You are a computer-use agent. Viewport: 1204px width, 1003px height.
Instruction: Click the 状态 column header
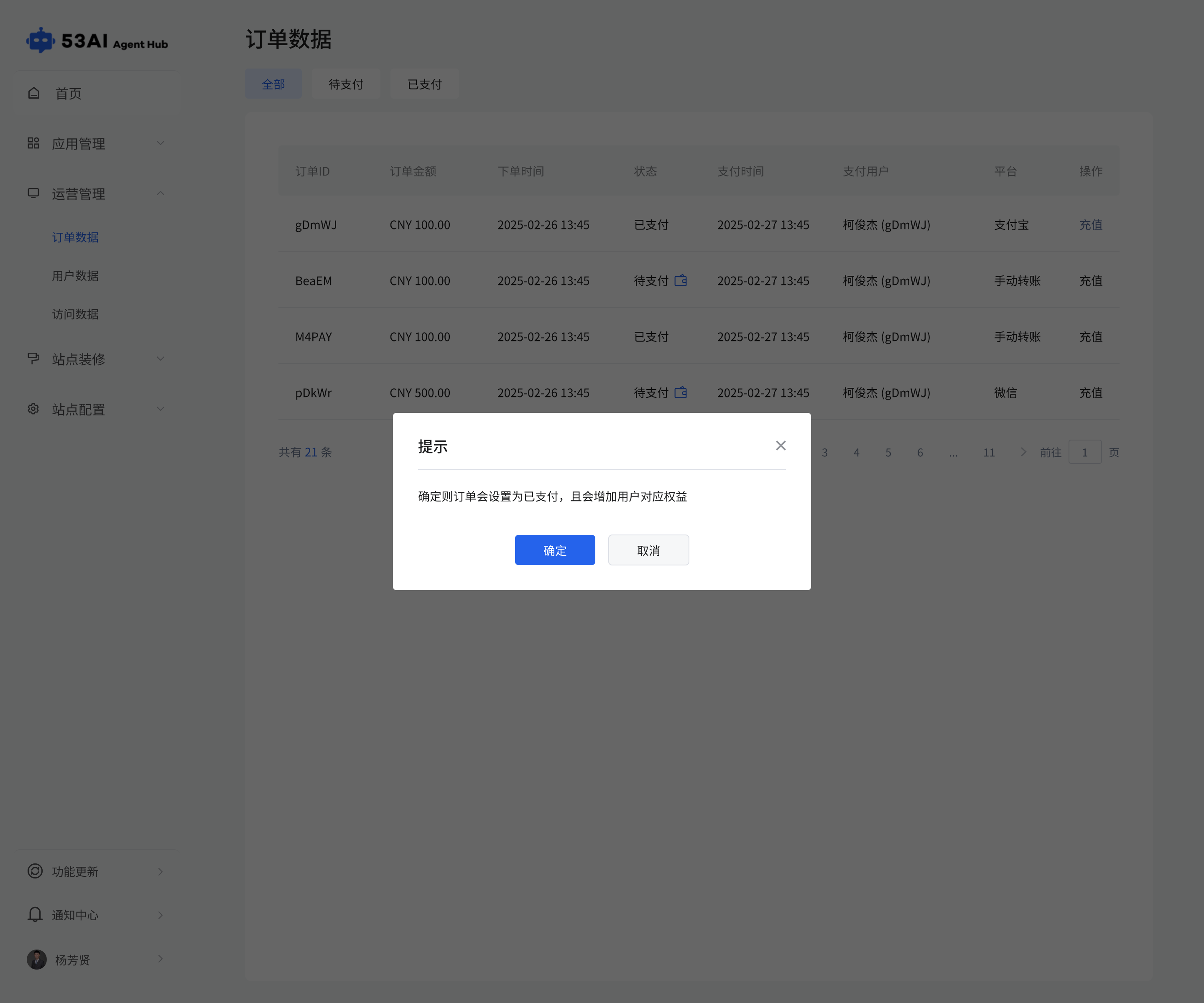[x=645, y=171]
